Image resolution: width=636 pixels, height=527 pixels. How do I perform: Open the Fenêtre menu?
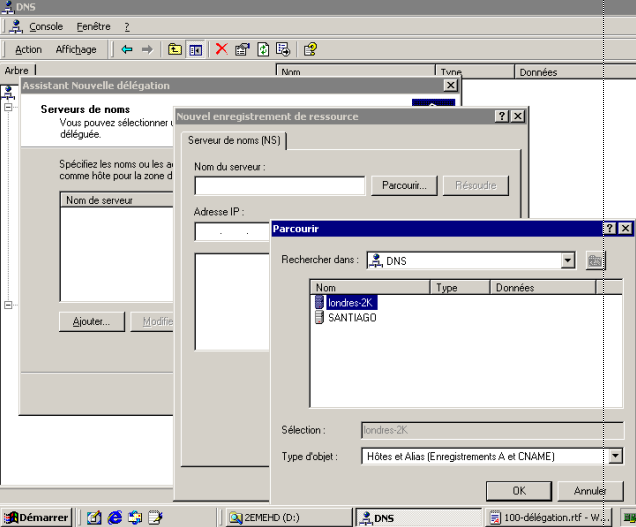(94, 26)
